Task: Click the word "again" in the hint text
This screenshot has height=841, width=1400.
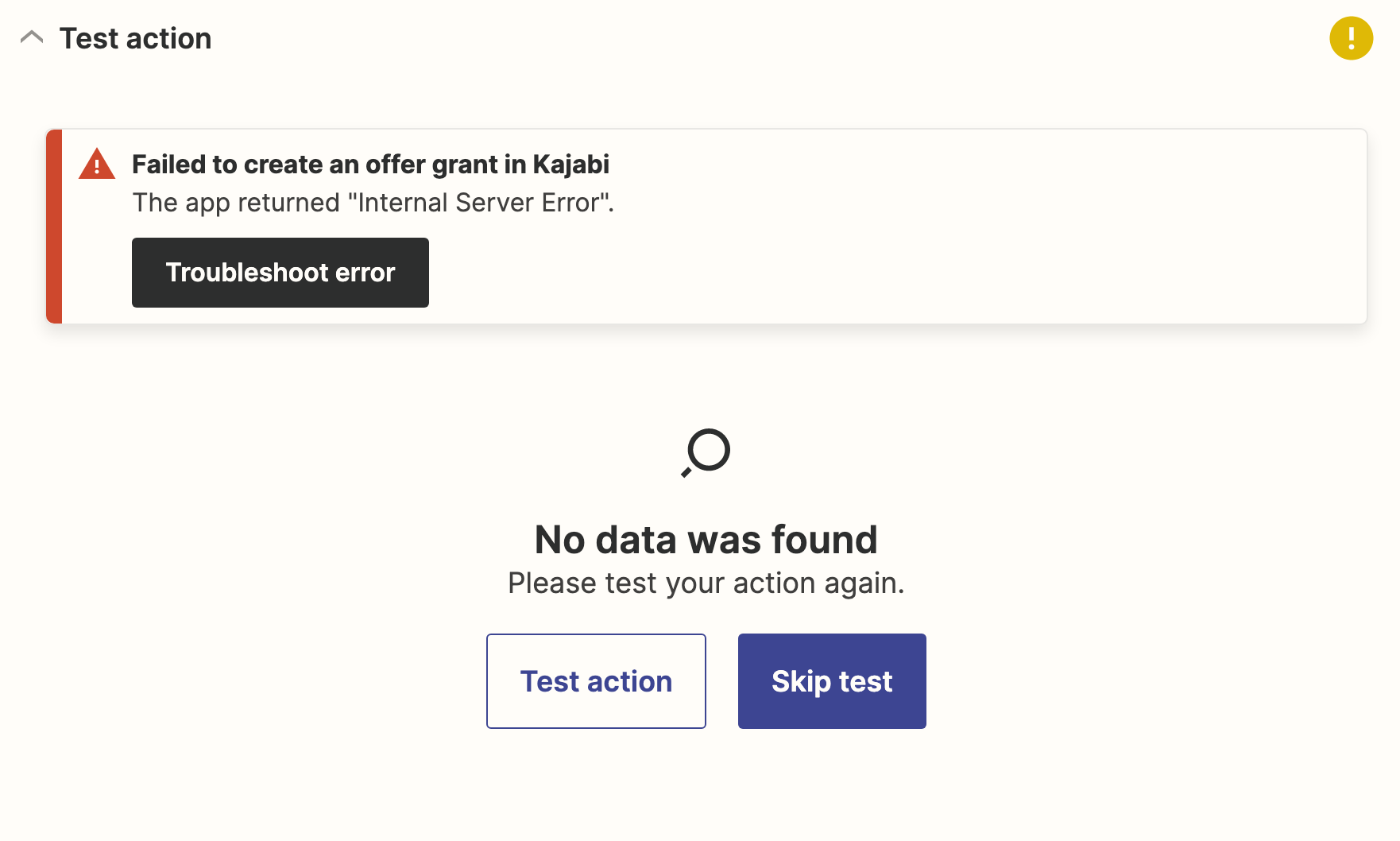Action: (x=860, y=584)
